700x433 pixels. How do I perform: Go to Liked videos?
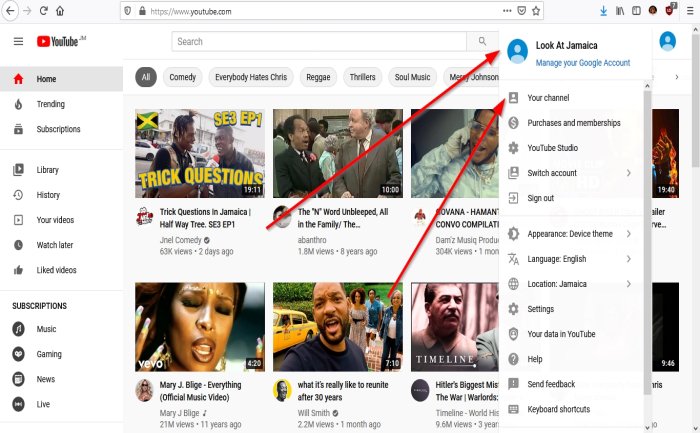click(56, 270)
